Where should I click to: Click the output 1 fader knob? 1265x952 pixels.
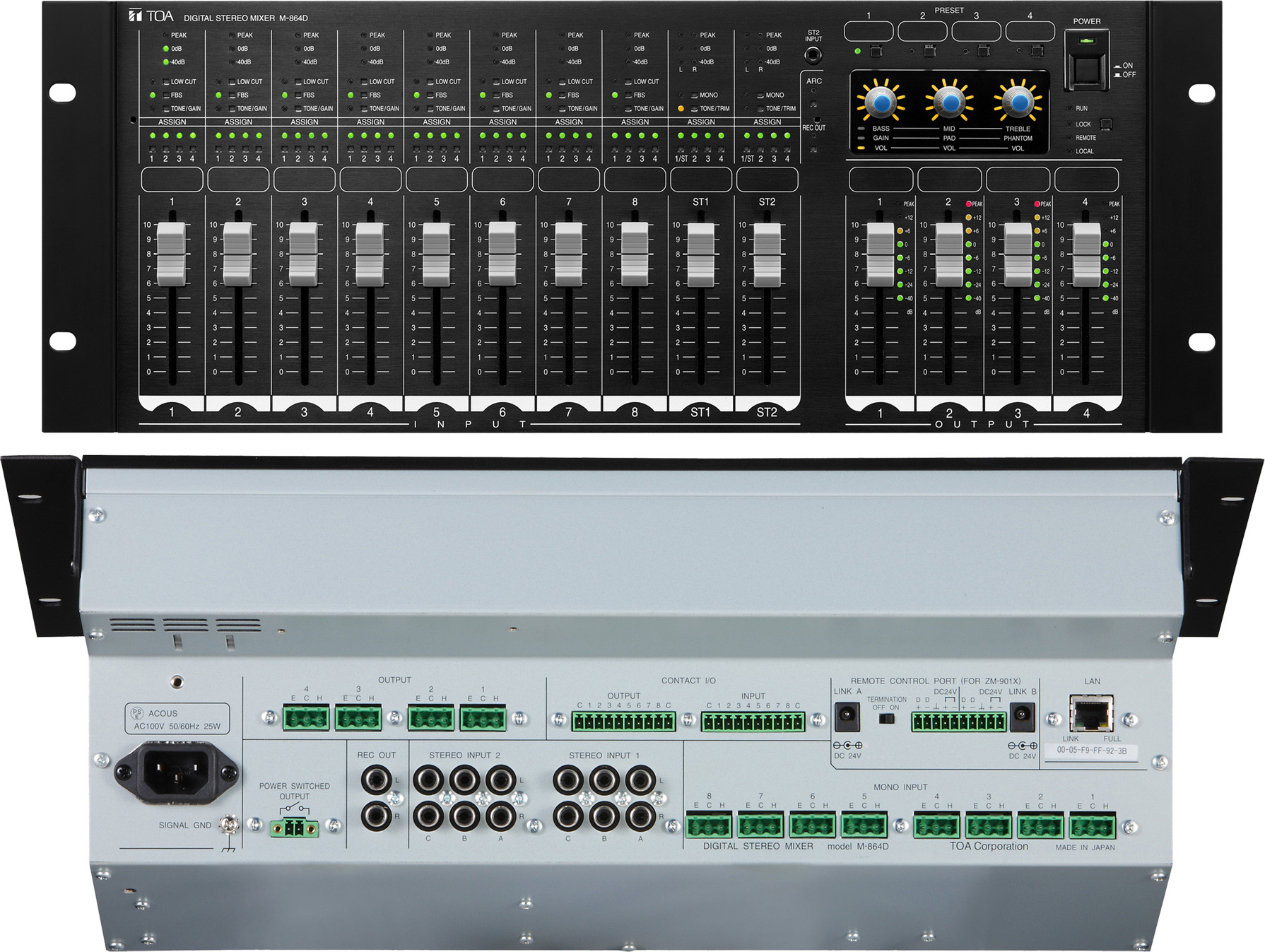(881, 254)
